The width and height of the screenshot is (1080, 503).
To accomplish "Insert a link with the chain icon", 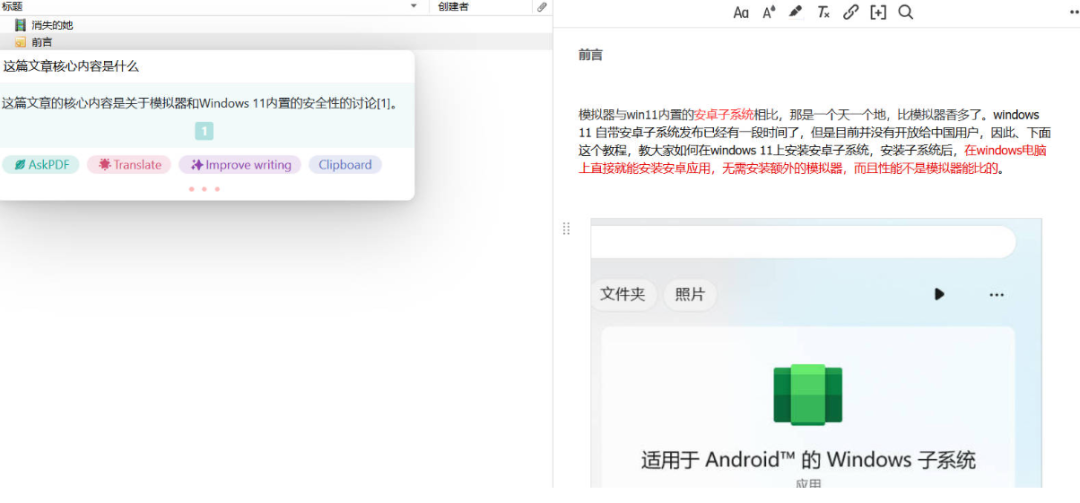I will coord(851,12).
